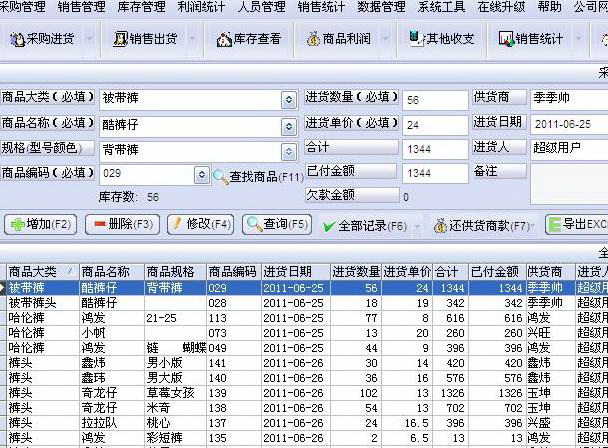Expand the 商品大类 dropdown
The image size is (608, 448).
289,99
